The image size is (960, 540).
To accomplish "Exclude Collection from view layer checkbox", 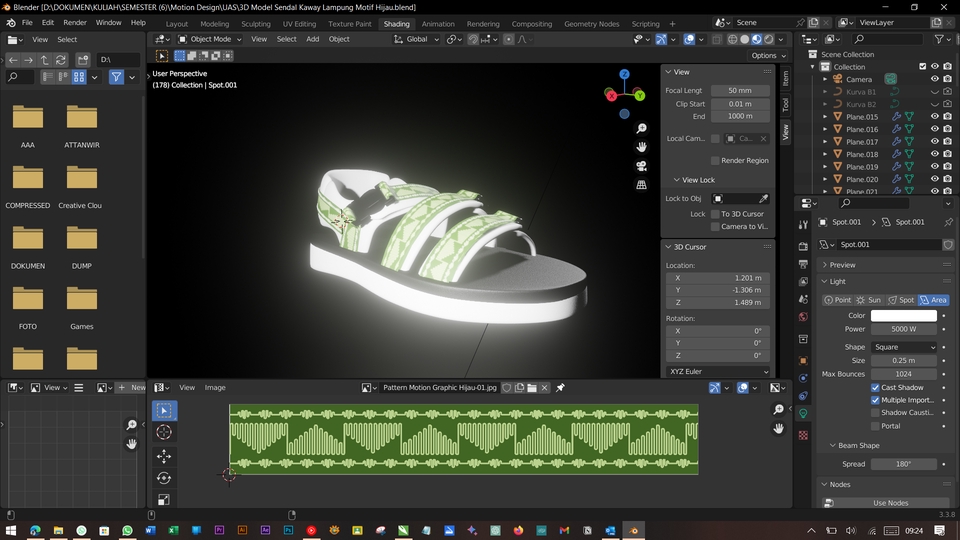I will [923, 66].
